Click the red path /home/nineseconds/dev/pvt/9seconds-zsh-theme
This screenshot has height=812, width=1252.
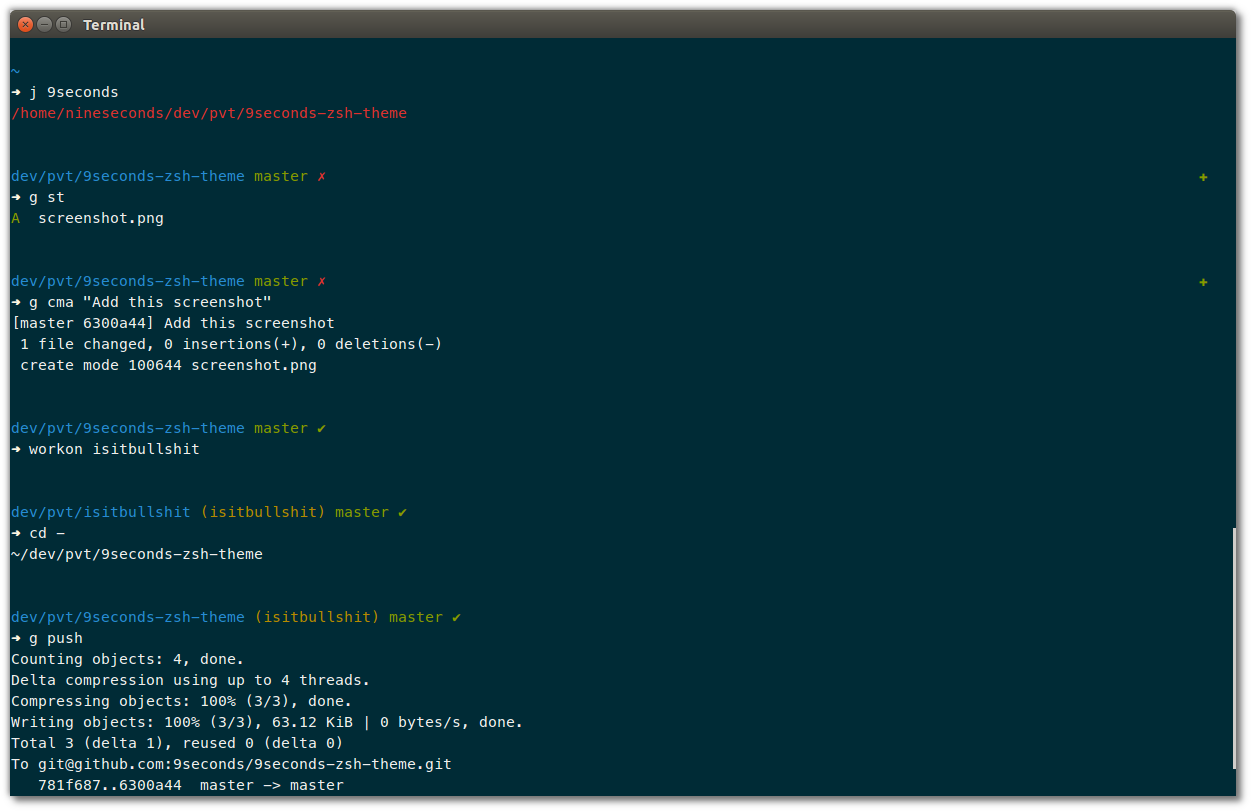point(209,113)
